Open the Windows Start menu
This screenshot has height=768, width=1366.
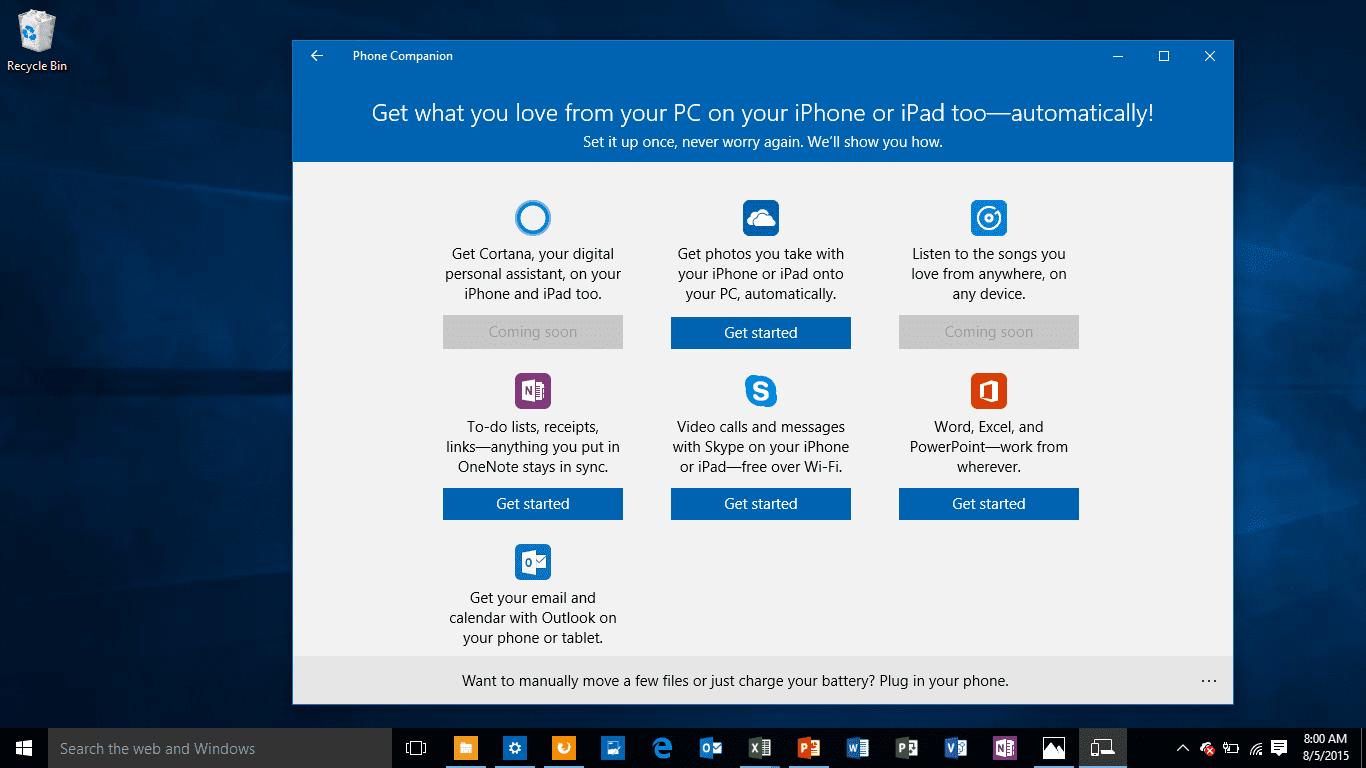coord(24,748)
